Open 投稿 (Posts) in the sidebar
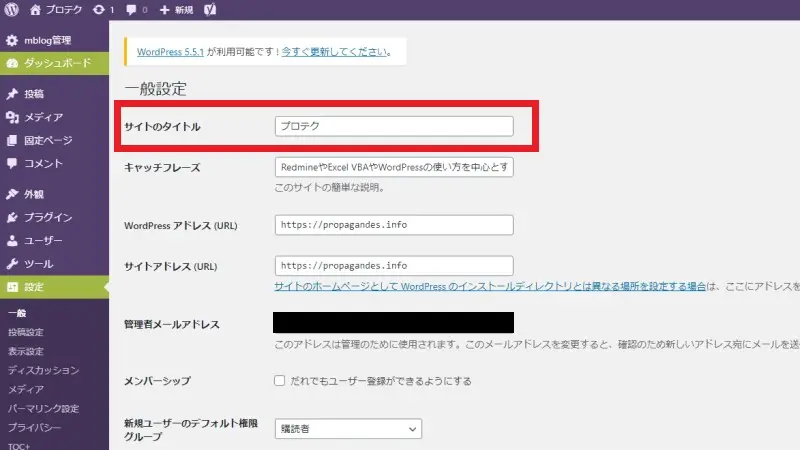Image resolution: width=800 pixels, height=450 pixels. (x=33, y=94)
